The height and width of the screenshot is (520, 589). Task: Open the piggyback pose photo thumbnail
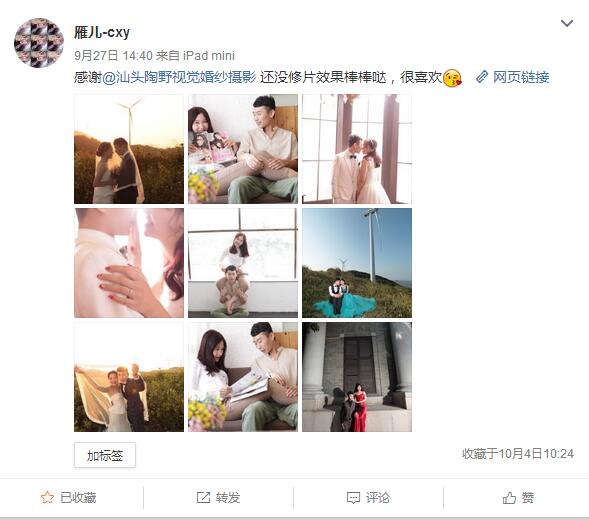[x=243, y=263]
